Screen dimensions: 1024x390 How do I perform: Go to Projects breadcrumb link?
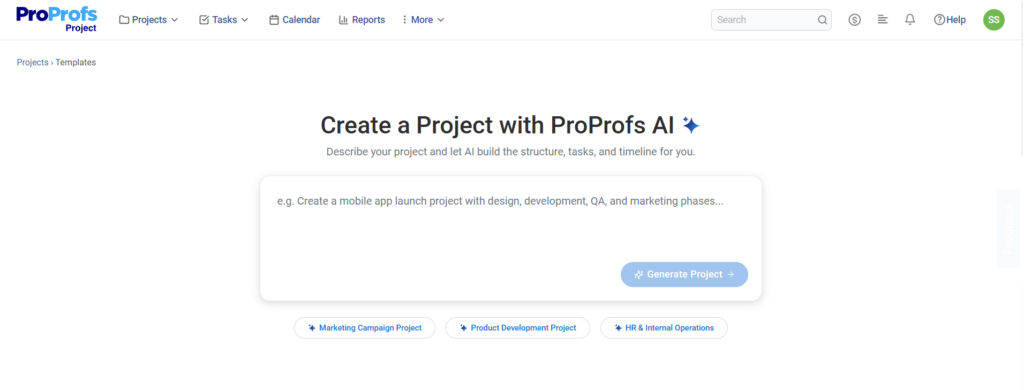coord(33,62)
